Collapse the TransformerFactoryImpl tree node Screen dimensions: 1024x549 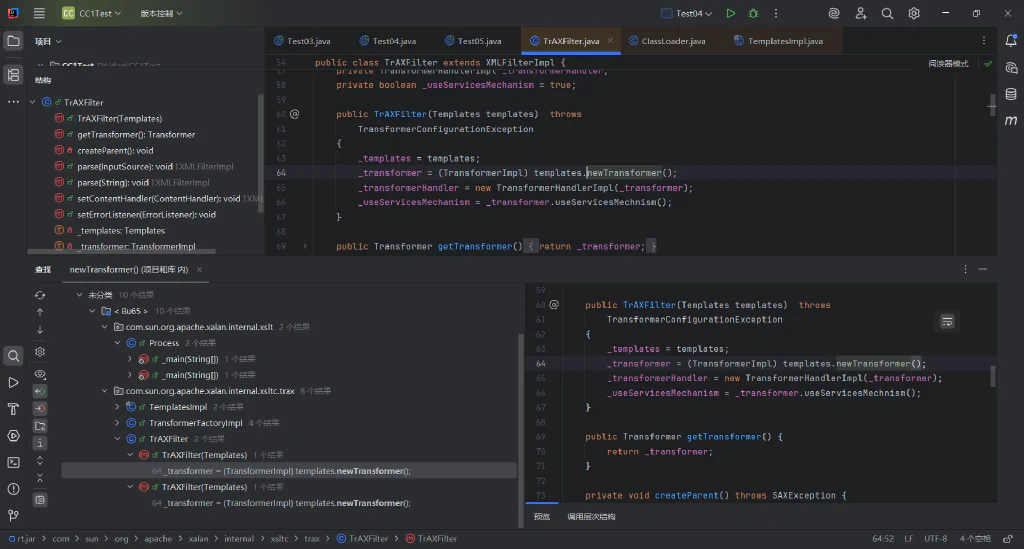[x=118, y=423]
